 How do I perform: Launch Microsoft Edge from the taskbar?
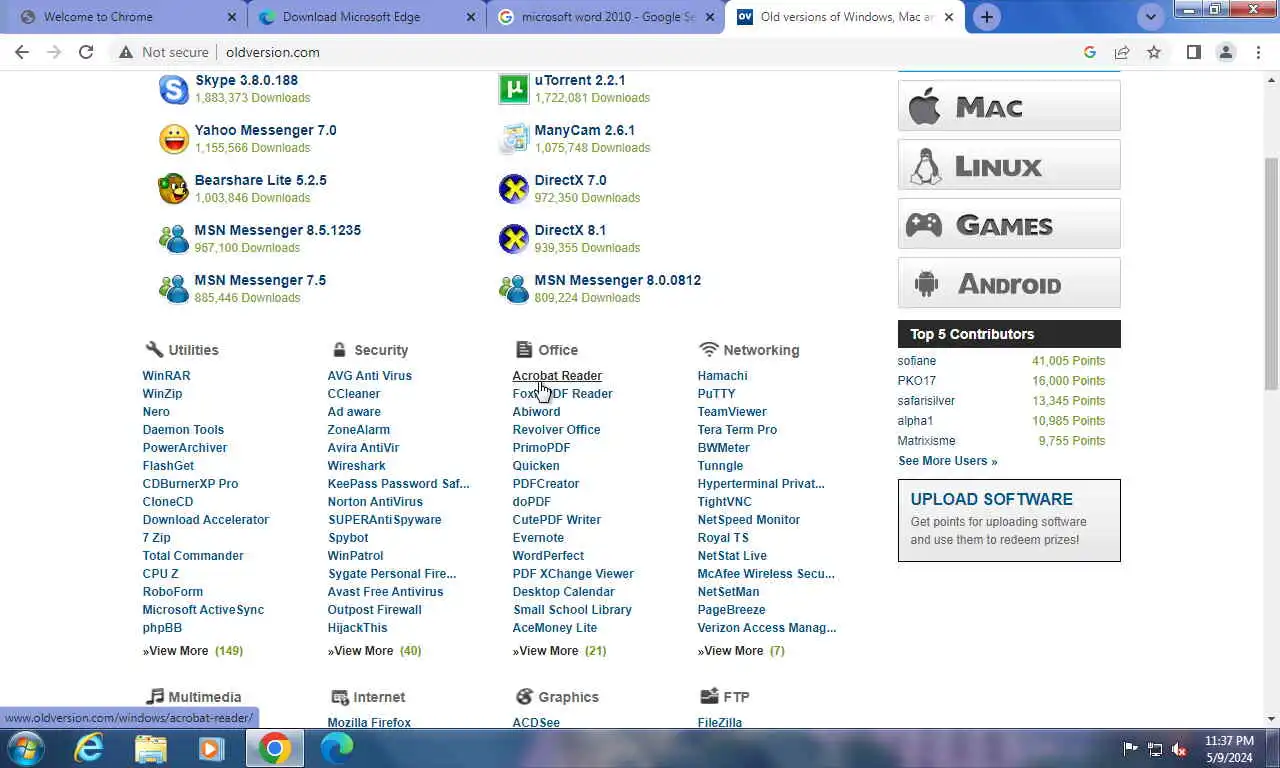pyautogui.click(x=337, y=748)
